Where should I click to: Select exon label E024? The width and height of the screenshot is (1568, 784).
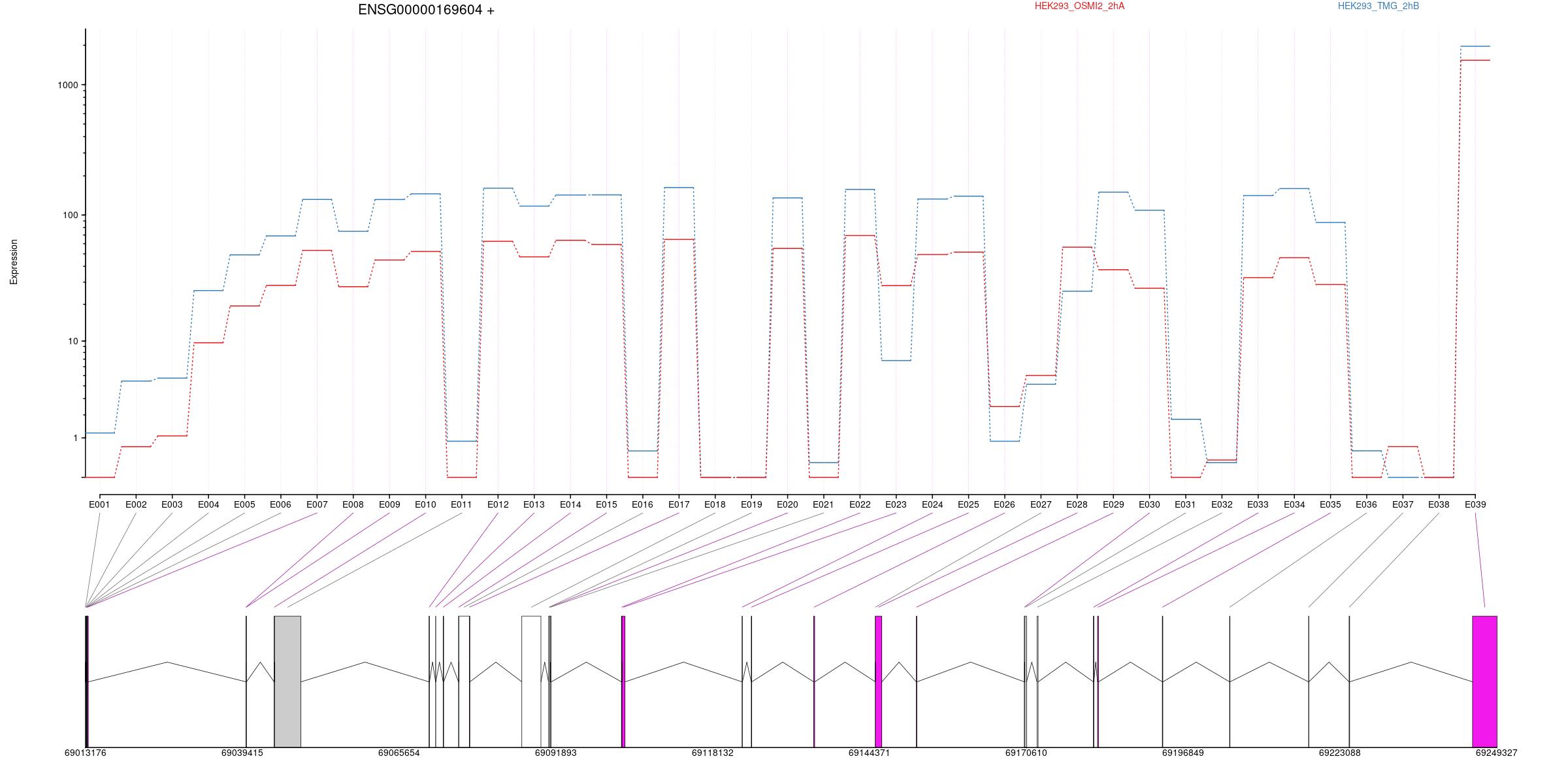[x=932, y=504]
